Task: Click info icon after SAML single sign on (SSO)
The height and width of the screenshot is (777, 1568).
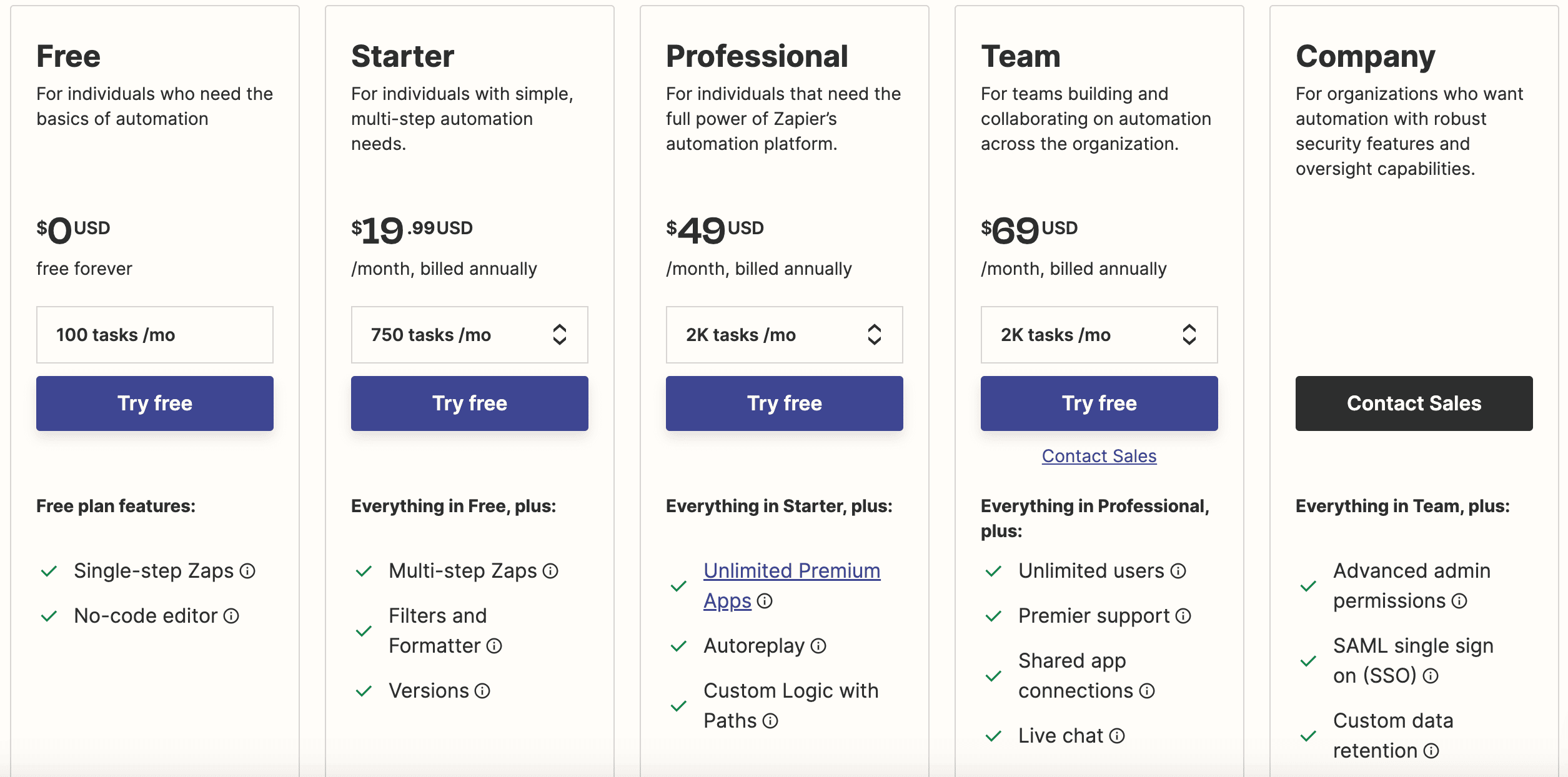Action: click(1431, 676)
